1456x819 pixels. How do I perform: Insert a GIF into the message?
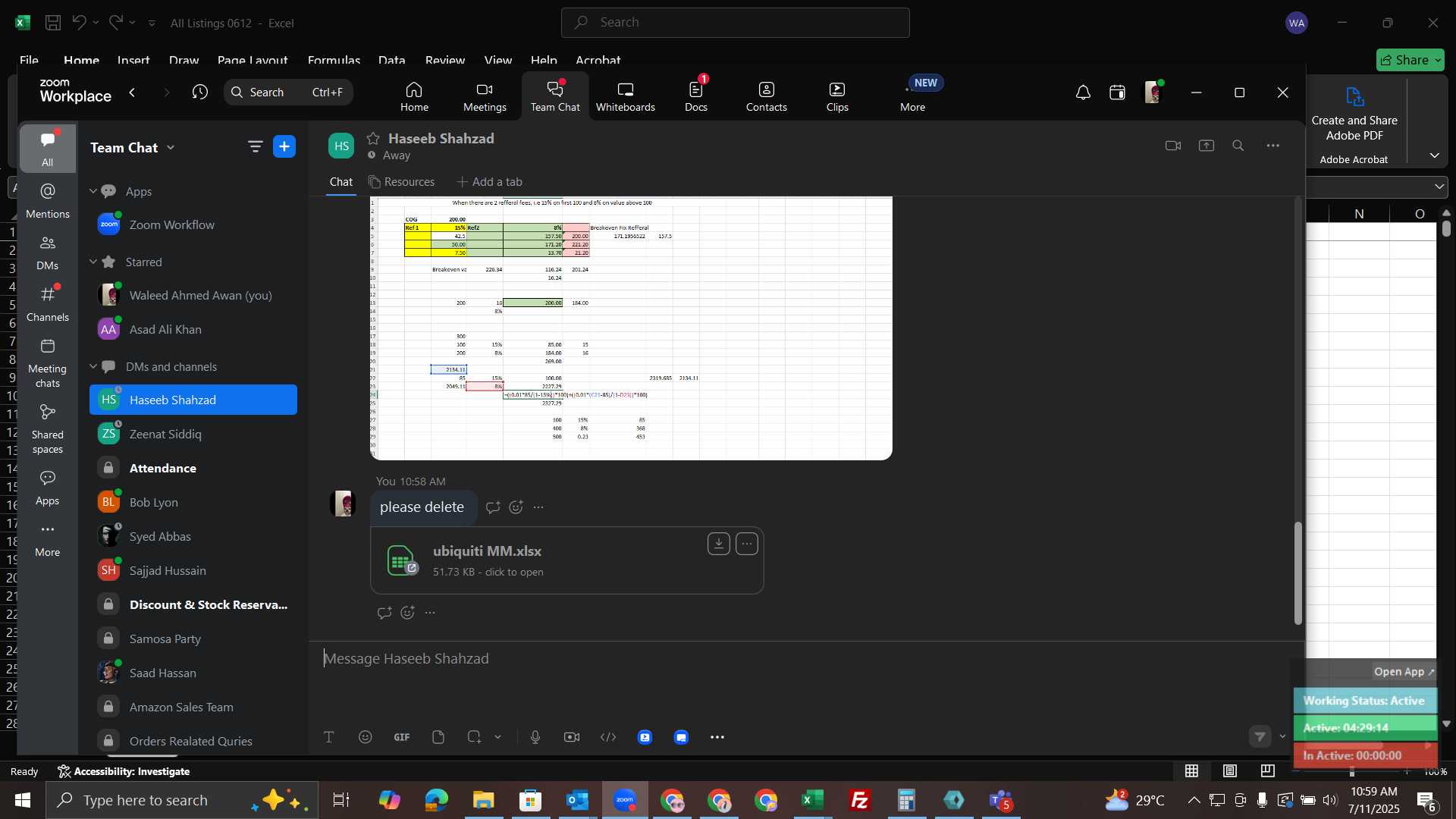(401, 737)
